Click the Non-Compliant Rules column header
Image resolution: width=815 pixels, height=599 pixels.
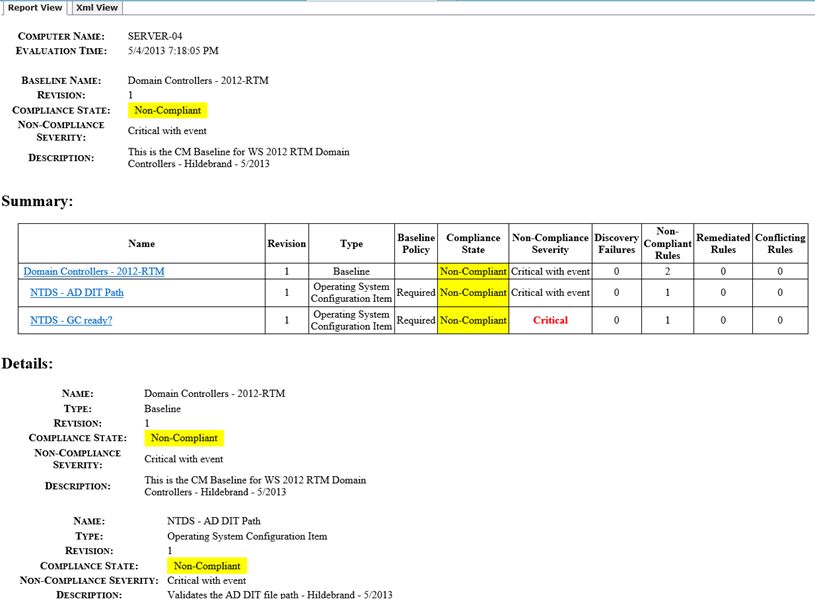point(667,243)
